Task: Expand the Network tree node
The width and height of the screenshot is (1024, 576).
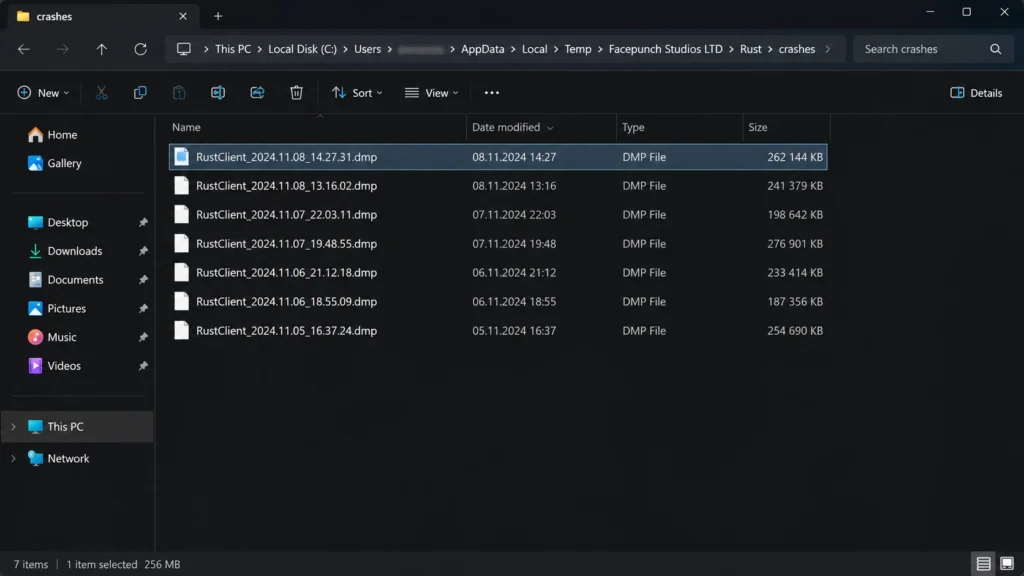Action: (x=13, y=458)
